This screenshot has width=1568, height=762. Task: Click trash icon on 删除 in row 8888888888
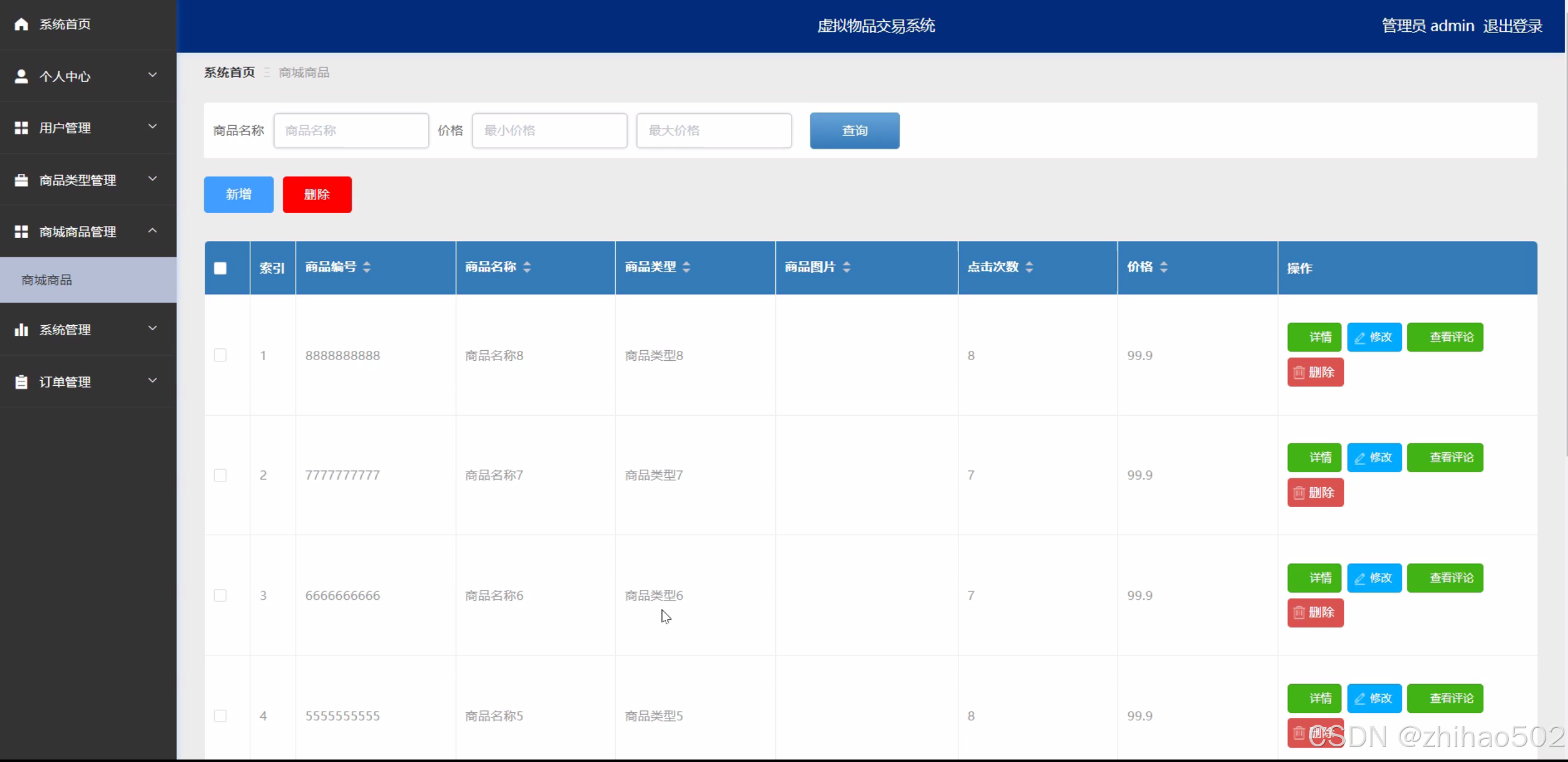(x=1299, y=373)
